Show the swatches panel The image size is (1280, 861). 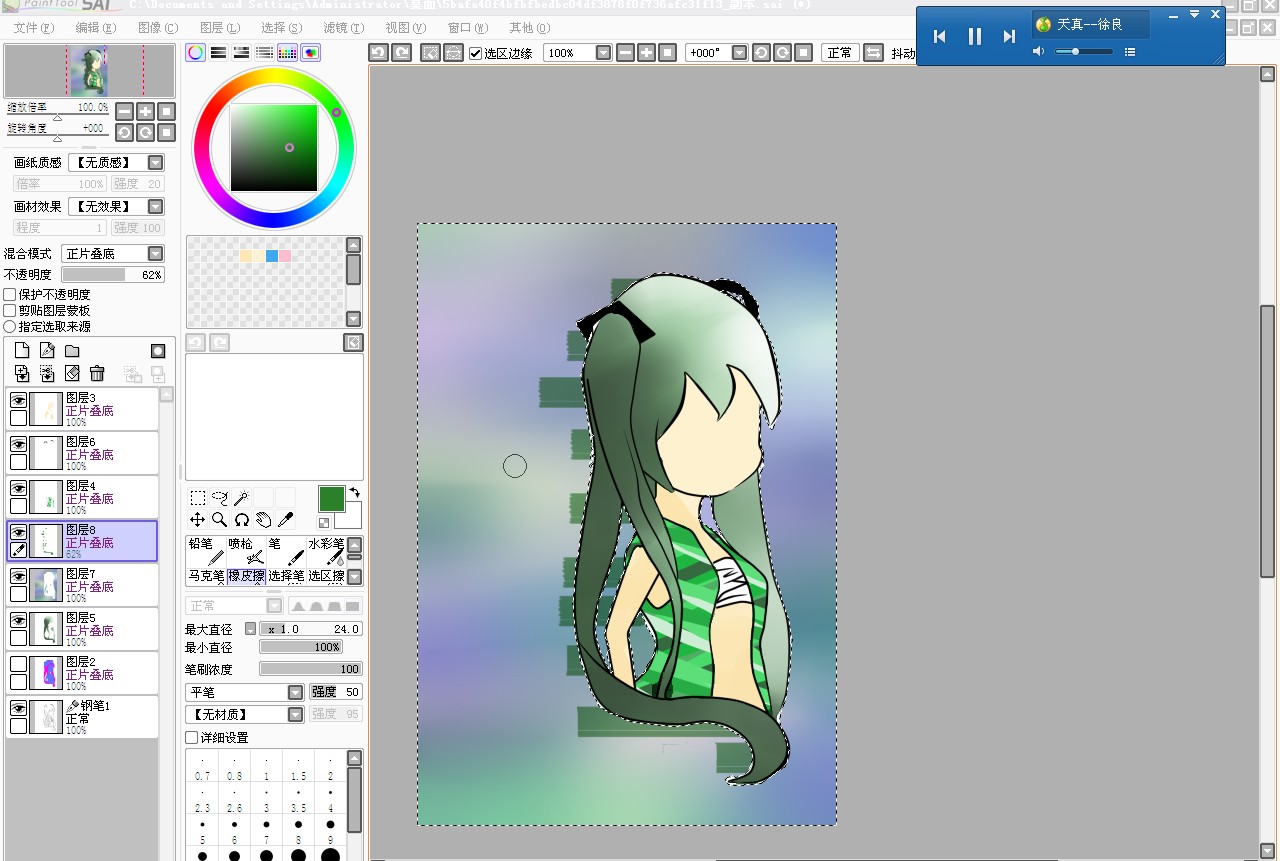pos(288,53)
